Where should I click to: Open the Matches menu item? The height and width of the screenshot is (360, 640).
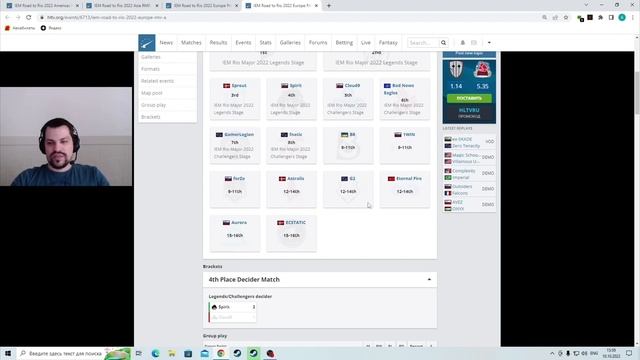click(191, 42)
